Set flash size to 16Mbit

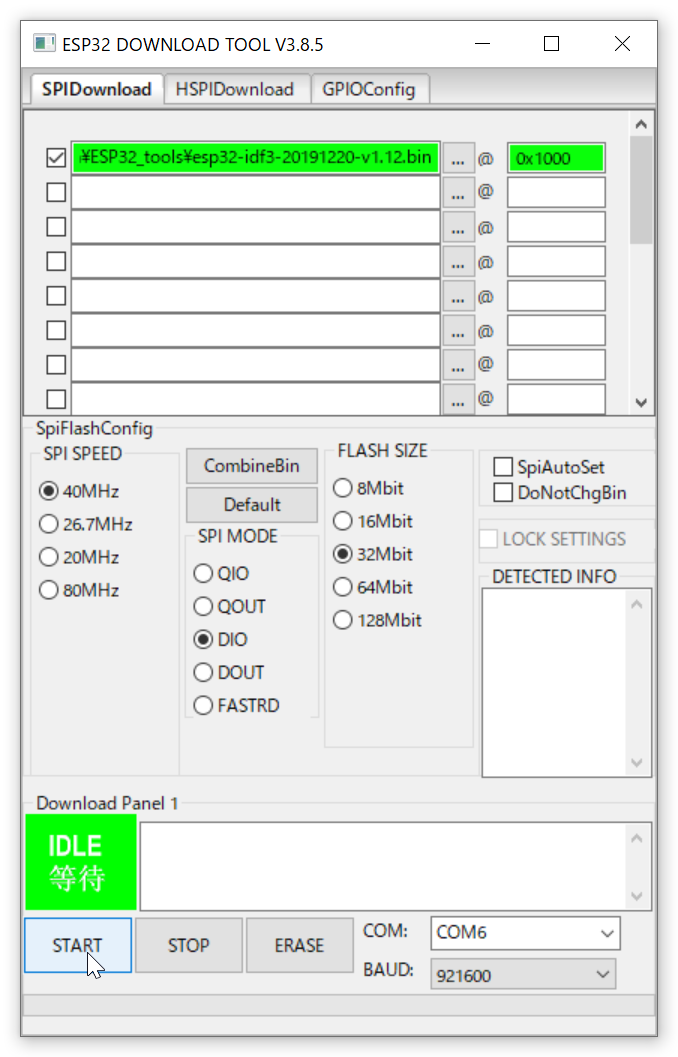click(373, 520)
